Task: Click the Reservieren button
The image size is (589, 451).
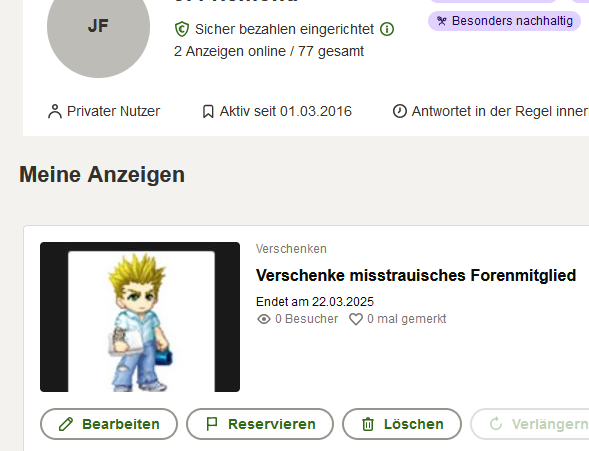Action: (x=260, y=424)
